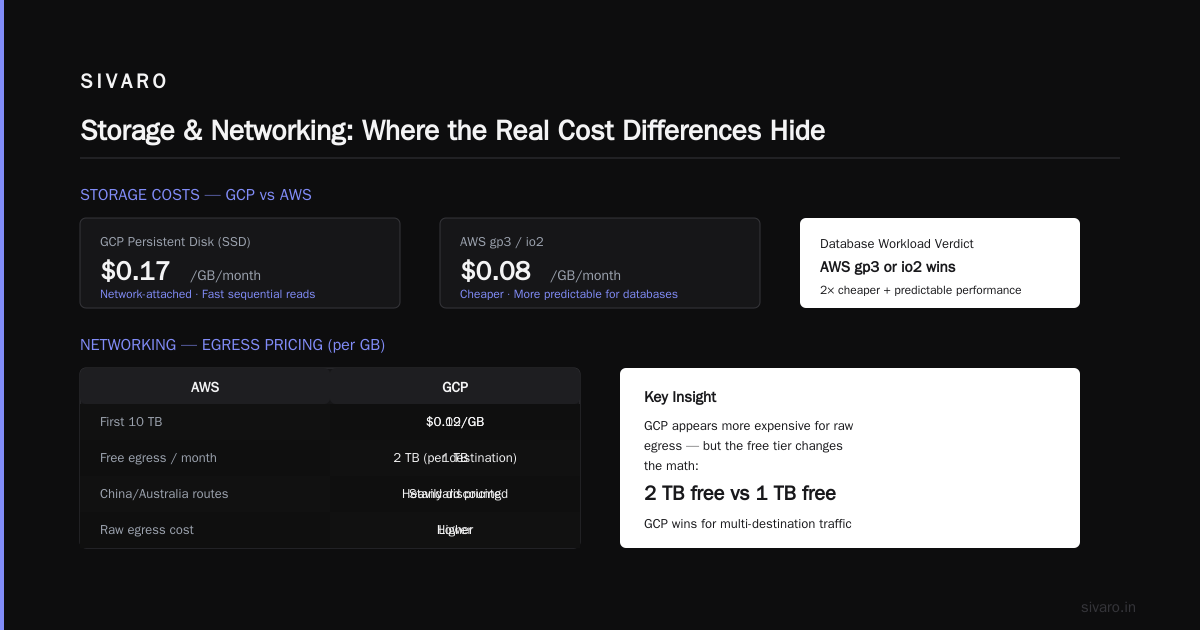Viewport: 1200px width, 630px height.
Task: Select the 'China/Australia routes' row label
Action: 164,494
